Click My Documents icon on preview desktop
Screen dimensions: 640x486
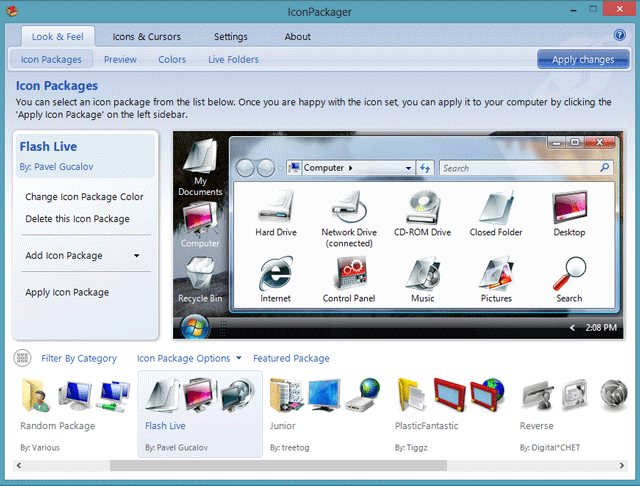200,156
